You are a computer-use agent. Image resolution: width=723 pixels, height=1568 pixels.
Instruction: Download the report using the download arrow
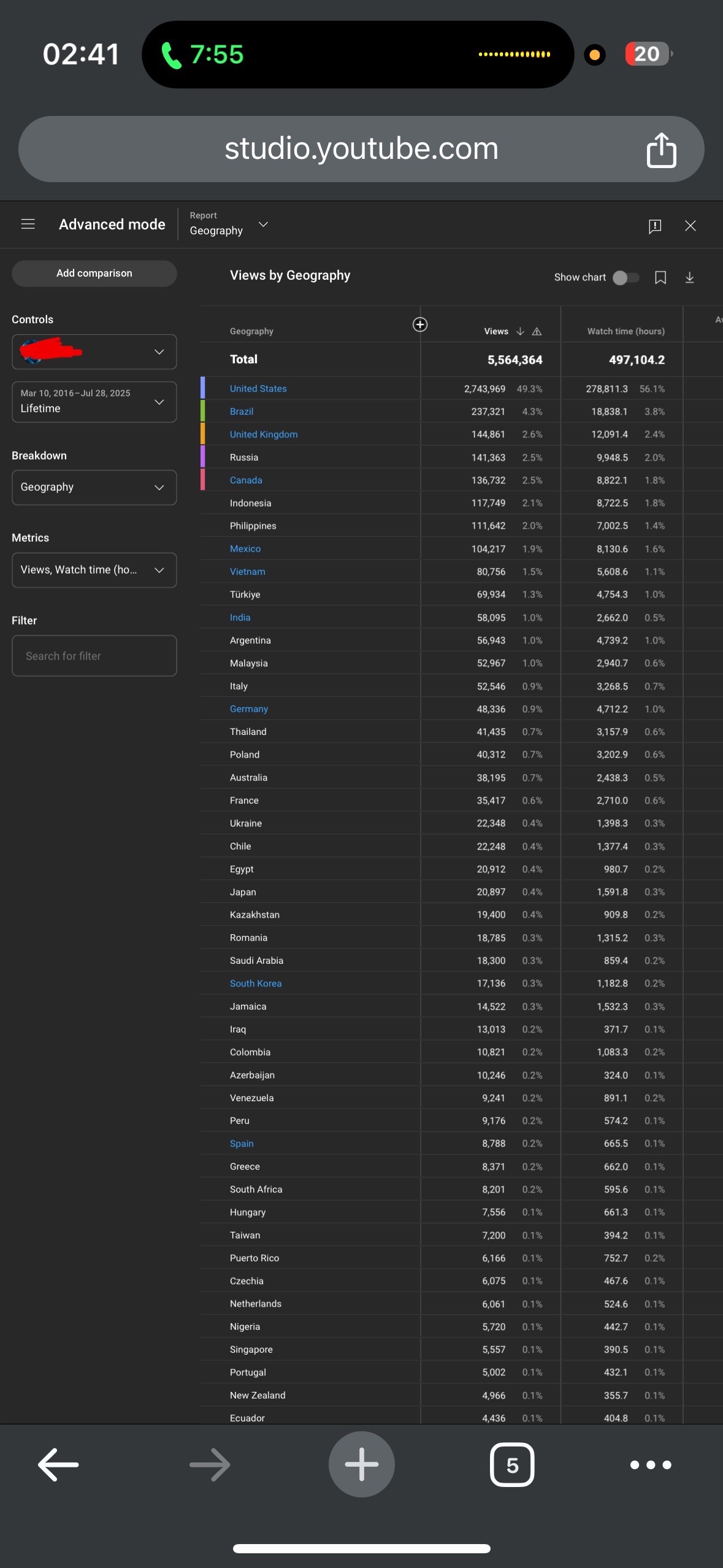[x=689, y=277]
